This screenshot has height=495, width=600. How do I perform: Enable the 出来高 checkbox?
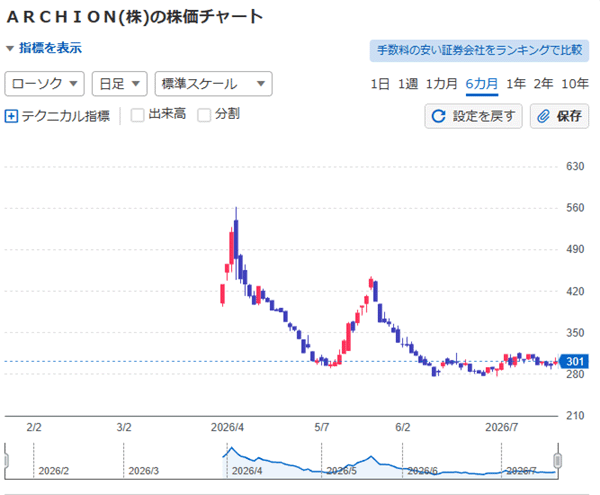[x=137, y=115]
